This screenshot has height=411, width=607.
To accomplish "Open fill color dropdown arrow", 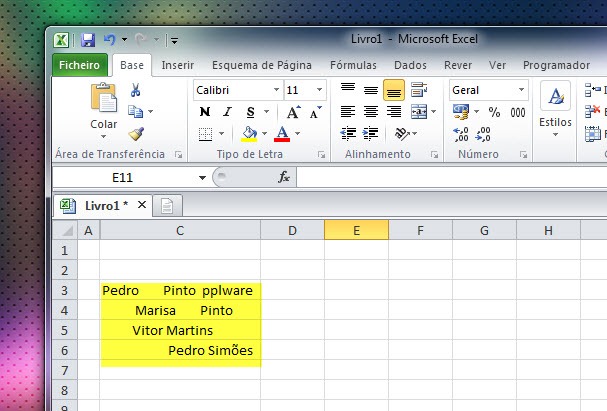I will tap(264, 134).
